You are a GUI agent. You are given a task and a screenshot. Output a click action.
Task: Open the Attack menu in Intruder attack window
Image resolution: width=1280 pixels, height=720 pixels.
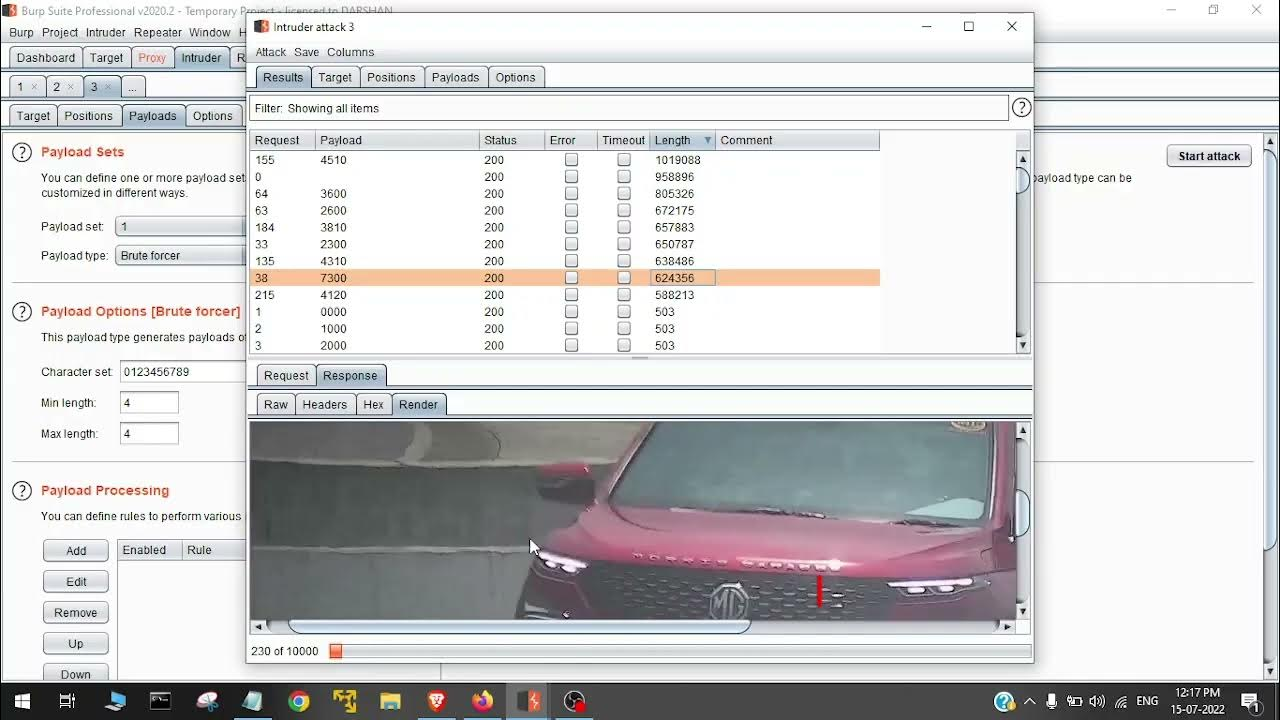pyautogui.click(x=271, y=52)
